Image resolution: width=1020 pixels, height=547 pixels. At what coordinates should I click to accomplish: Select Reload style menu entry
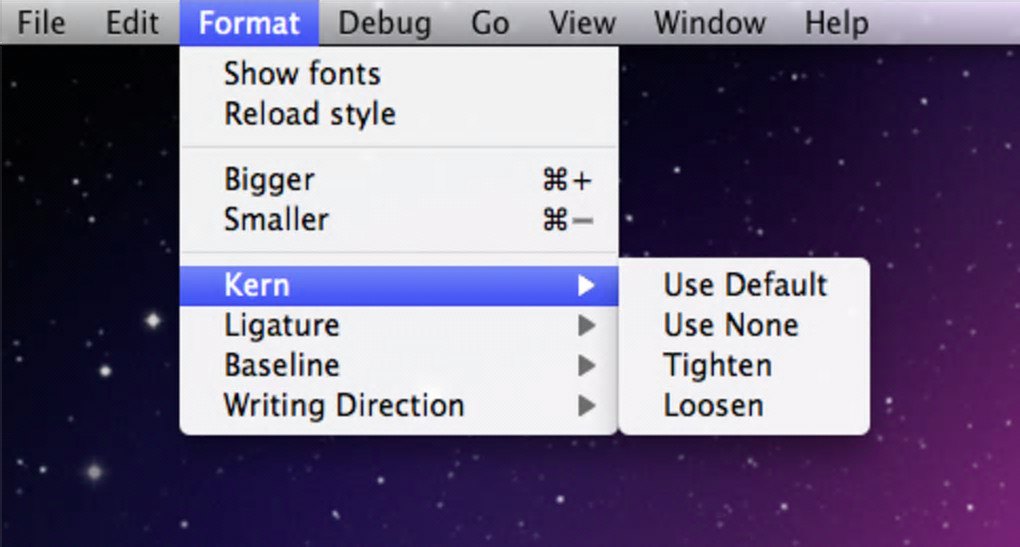310,114
